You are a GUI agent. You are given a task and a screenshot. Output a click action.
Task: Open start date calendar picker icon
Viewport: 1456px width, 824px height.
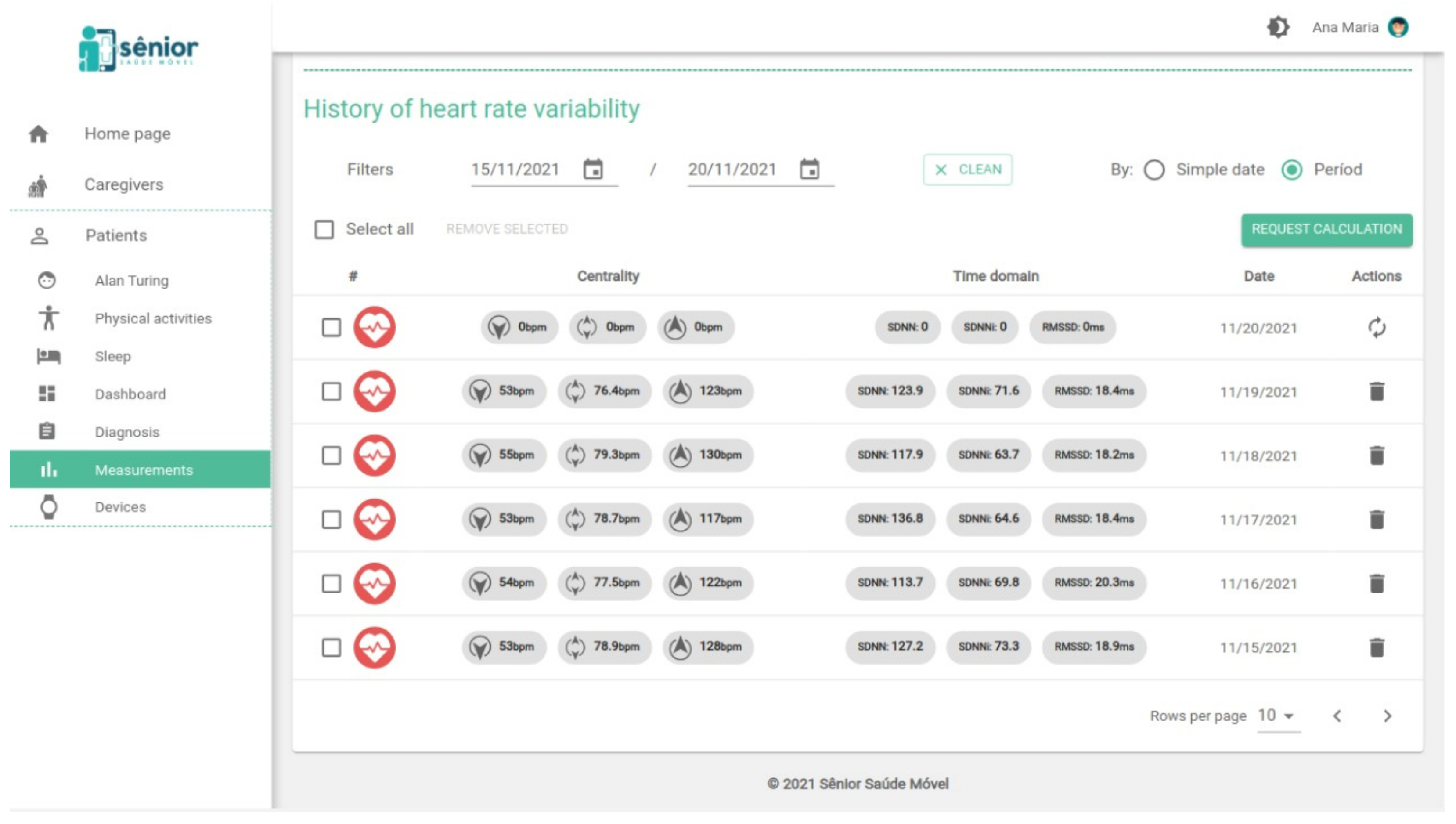[x=593, y=169]
